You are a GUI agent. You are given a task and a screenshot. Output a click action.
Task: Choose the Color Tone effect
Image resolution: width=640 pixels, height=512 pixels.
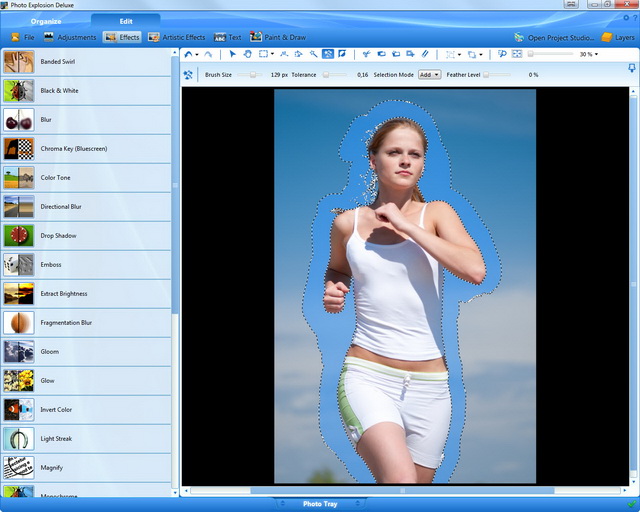pyautogui.click(x=86, y=178)
